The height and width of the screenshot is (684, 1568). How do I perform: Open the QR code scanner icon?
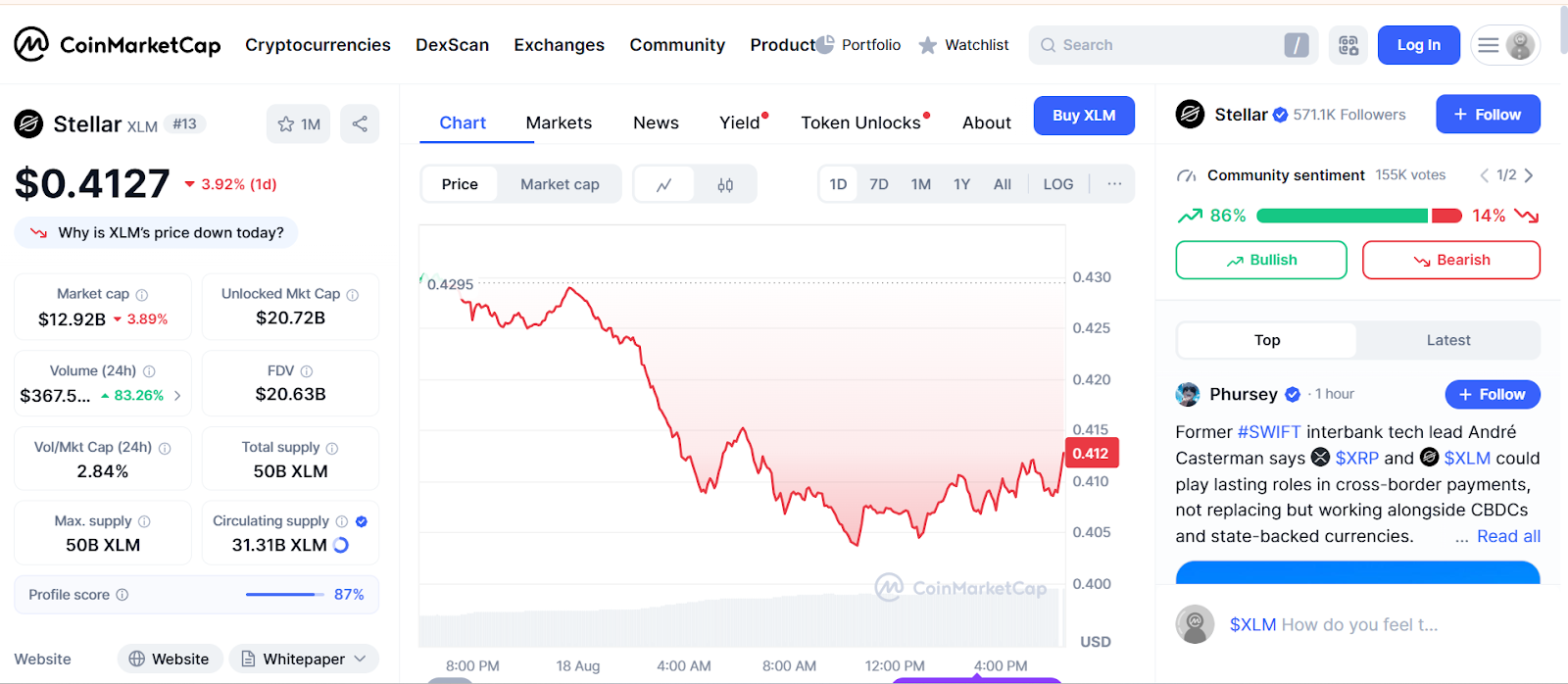(1348, 45)
